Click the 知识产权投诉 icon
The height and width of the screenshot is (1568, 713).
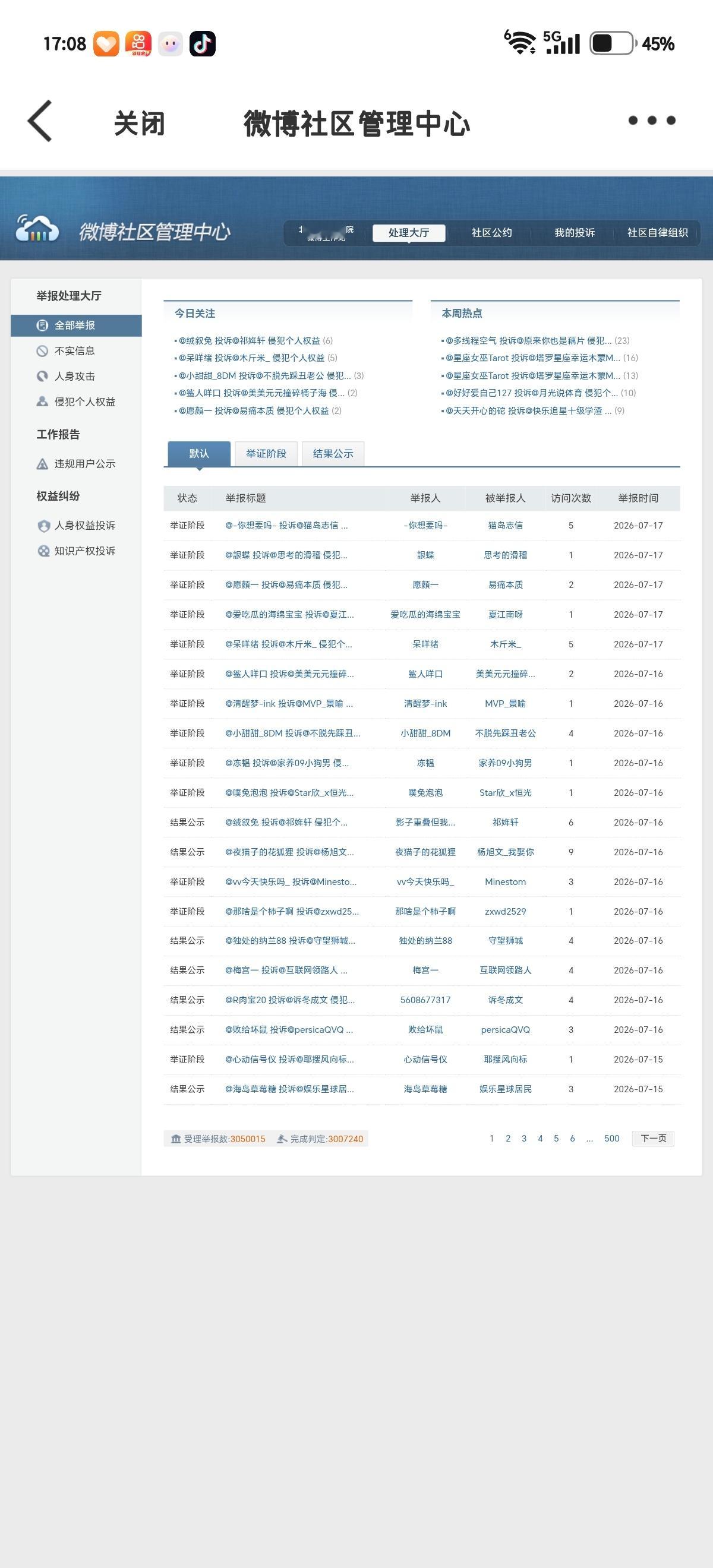coord(43,551)
